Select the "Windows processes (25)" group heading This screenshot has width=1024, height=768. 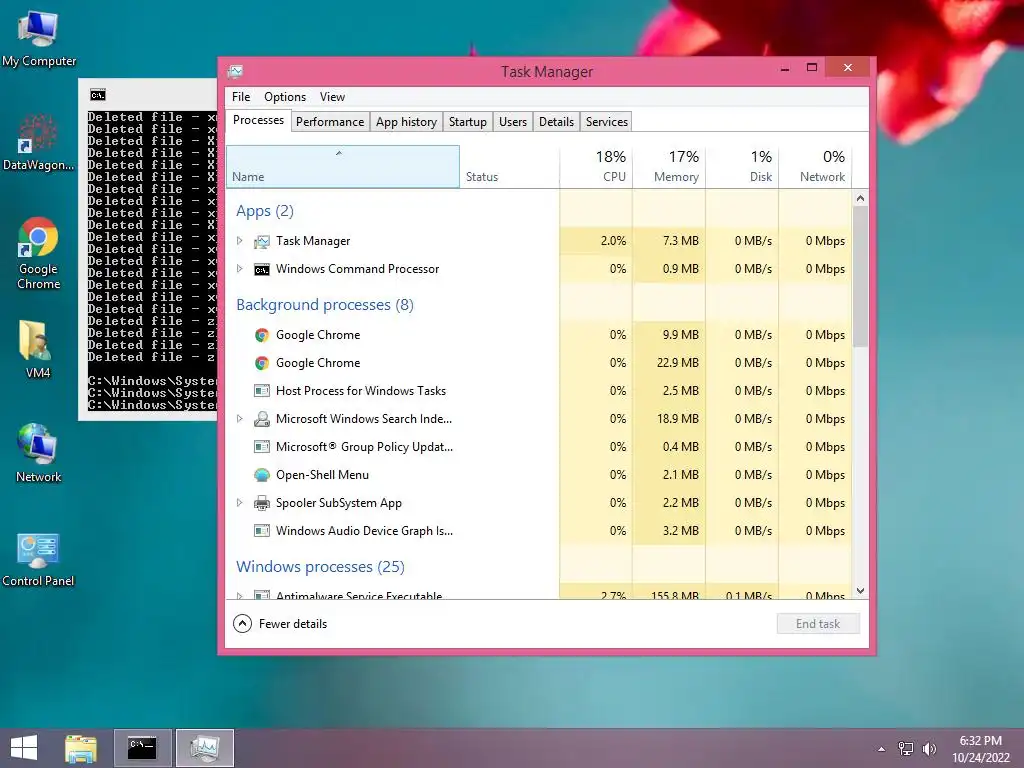tap(320, 567)
